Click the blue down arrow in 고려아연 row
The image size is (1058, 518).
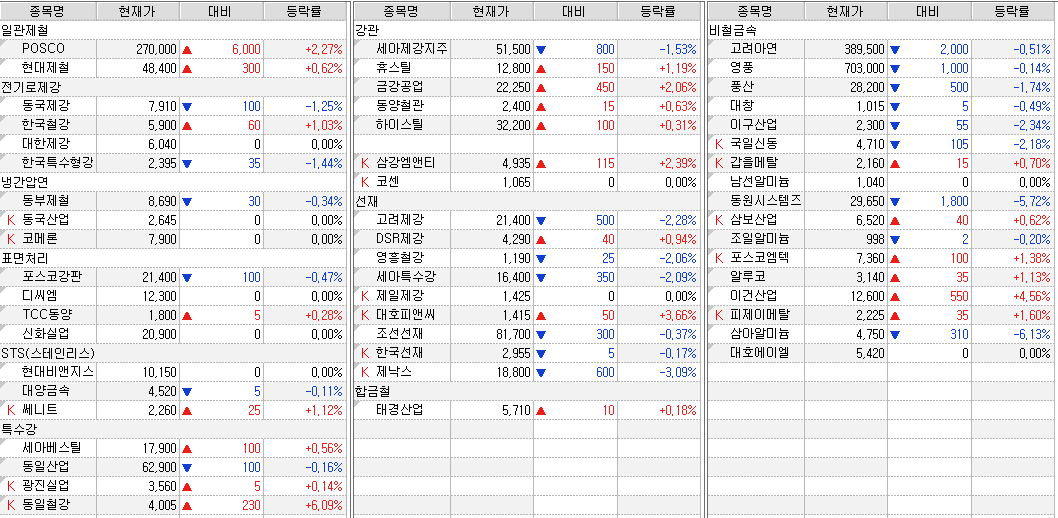(894, 49)
